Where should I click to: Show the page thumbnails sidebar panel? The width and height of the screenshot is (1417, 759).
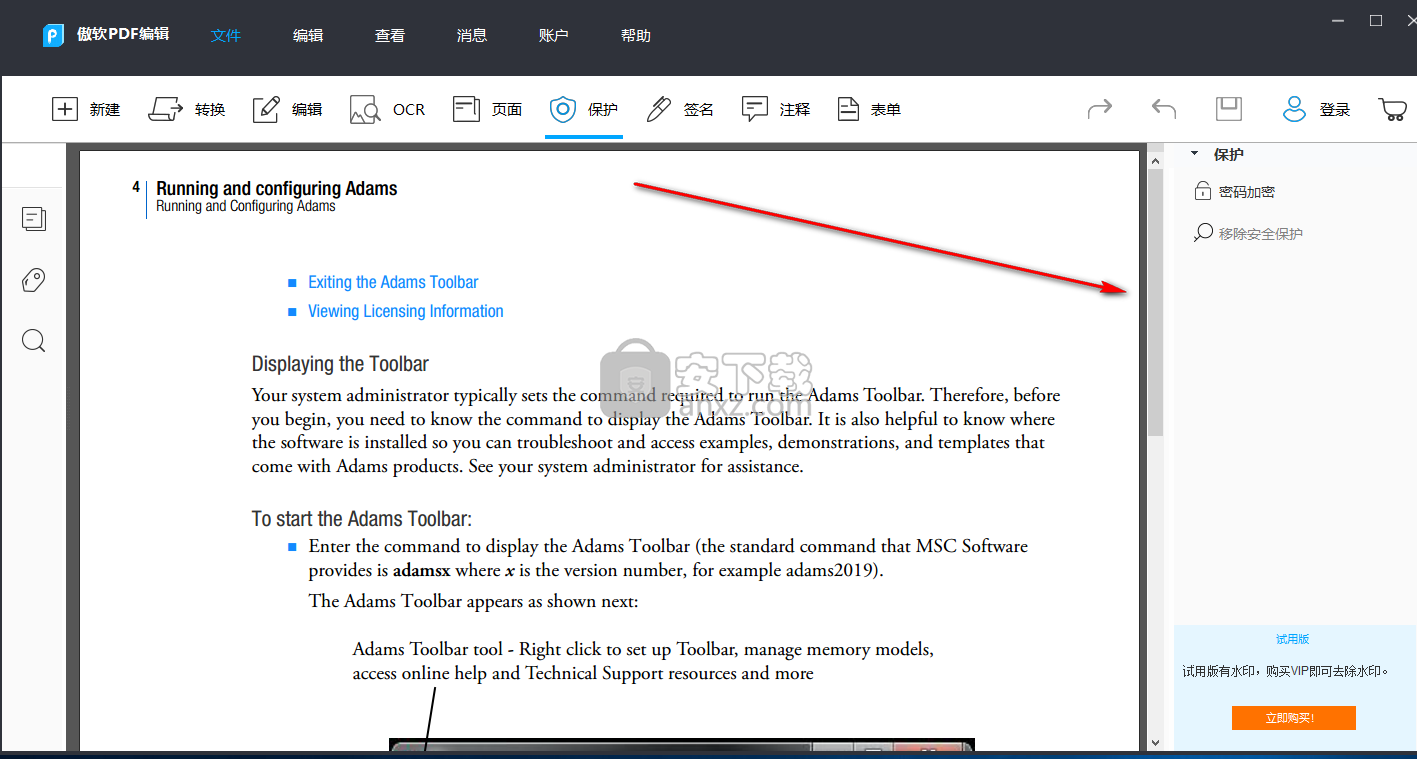(x=34, y=219)
